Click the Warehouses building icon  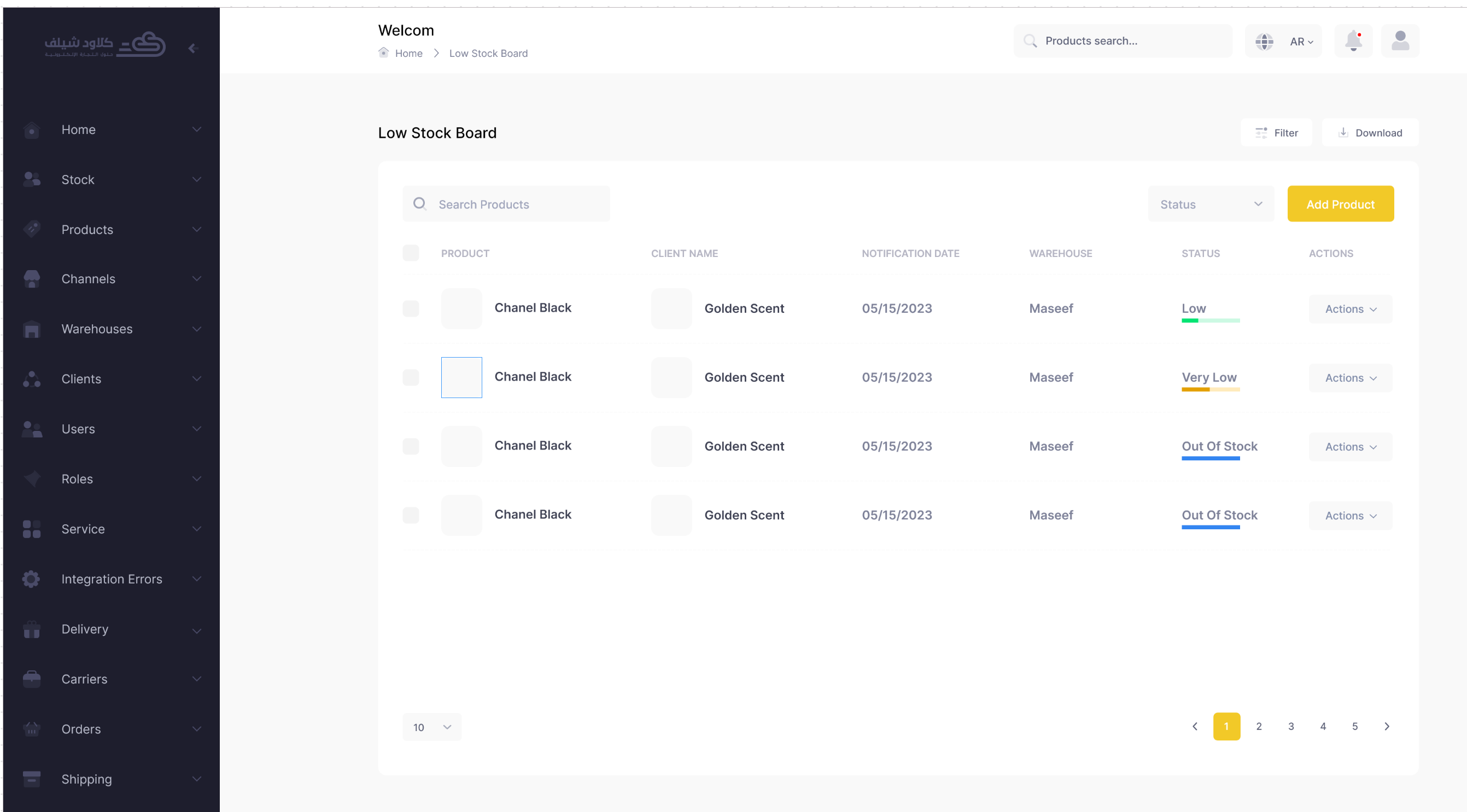(31, 329)
